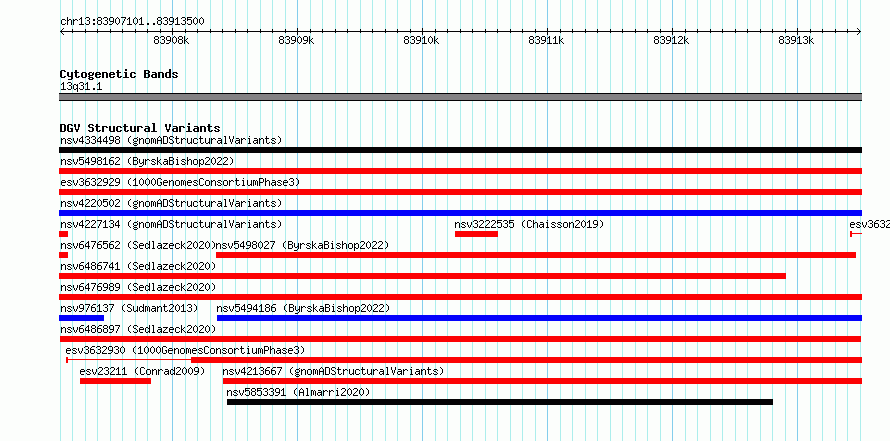Click the partially cut esv363 label at right edge
Image resolution: width=890 pixels, height=441 pixels.
click(870, 224)
